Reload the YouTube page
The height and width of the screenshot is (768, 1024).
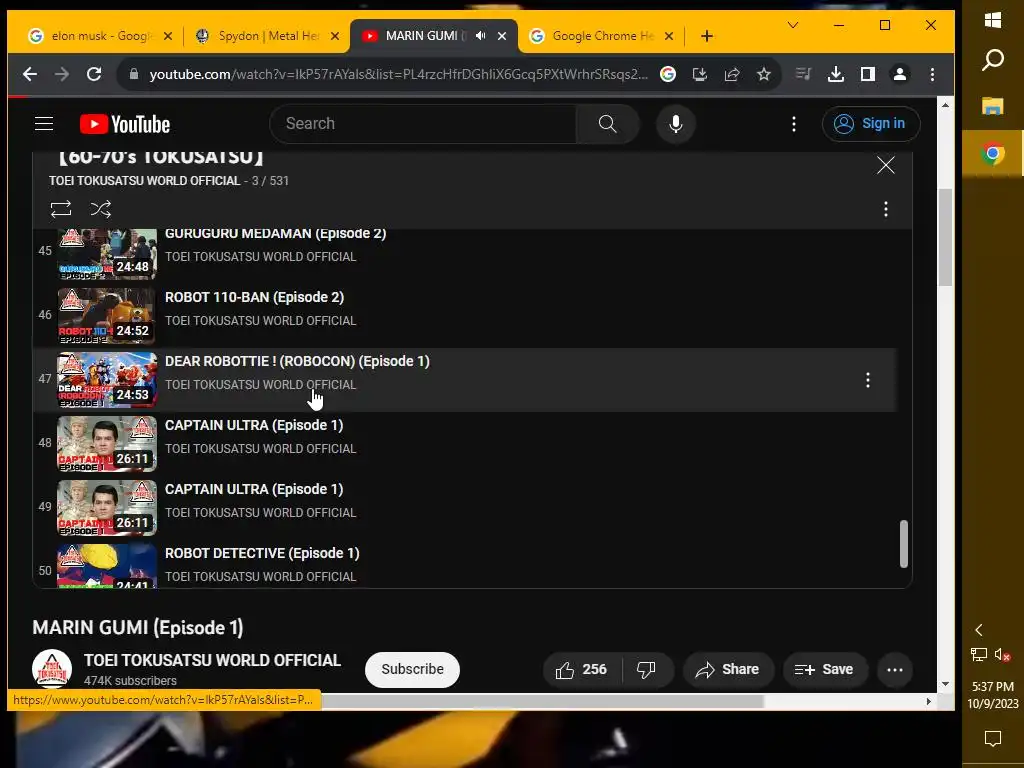point(94,74)
